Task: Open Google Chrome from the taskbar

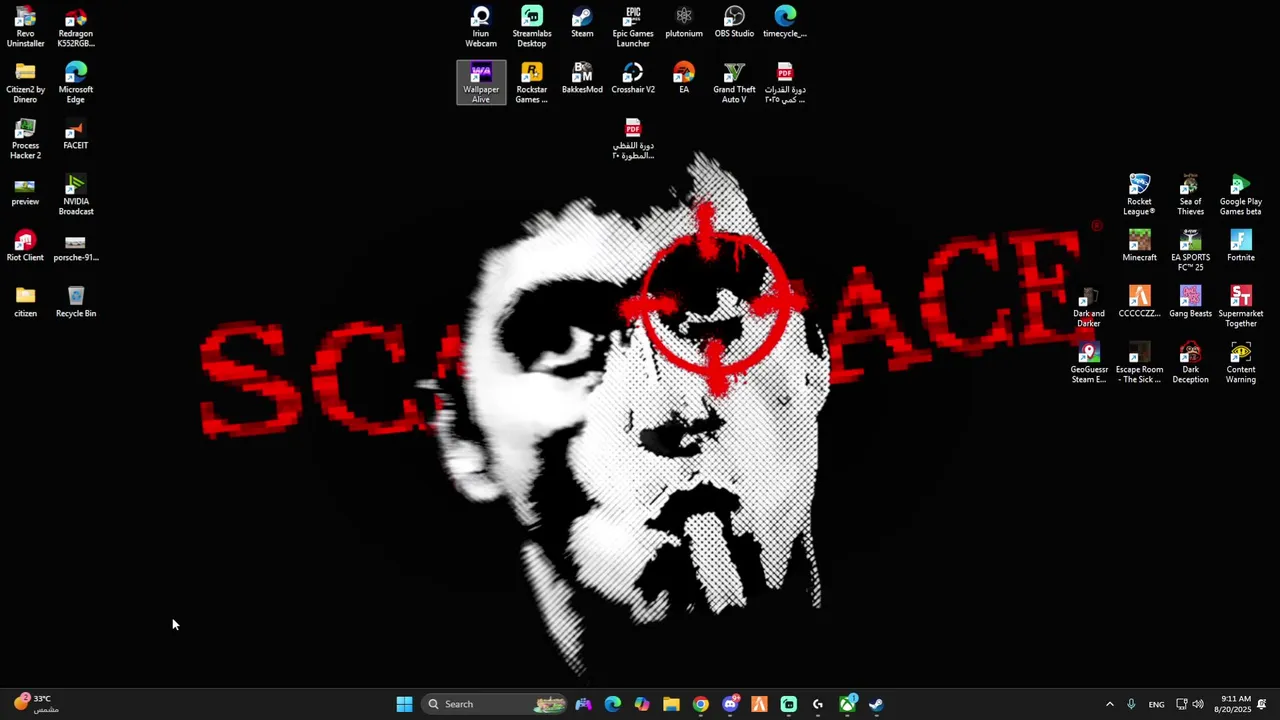Action: click(x=701, y=704)
